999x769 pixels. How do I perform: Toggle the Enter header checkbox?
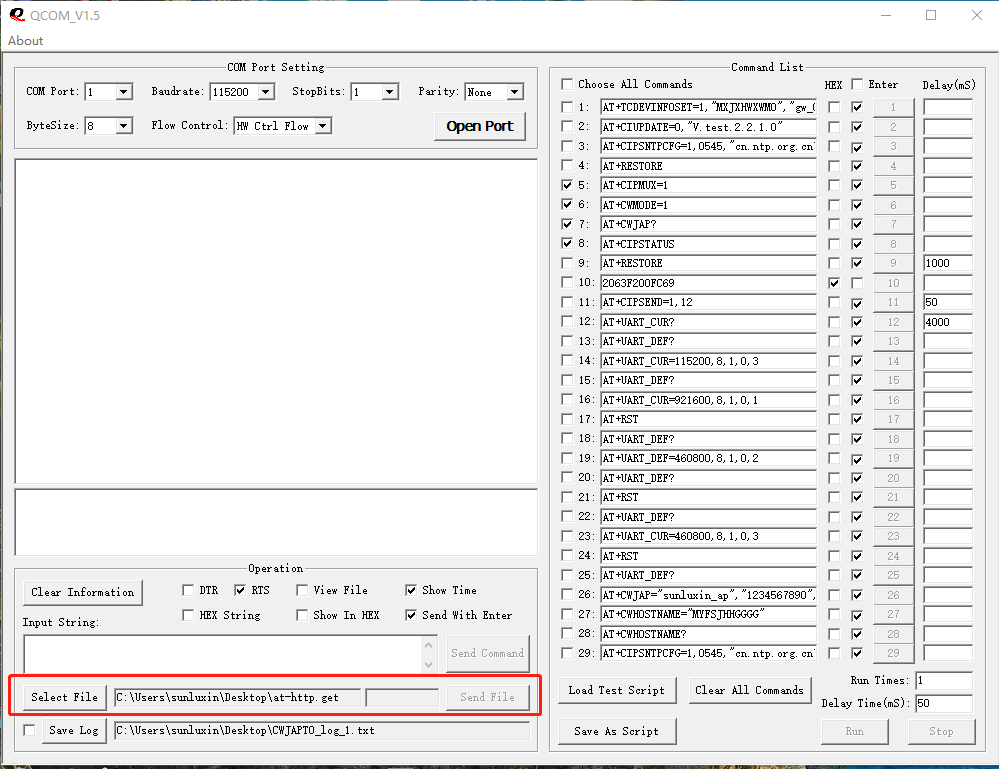(x=857, y=84)
